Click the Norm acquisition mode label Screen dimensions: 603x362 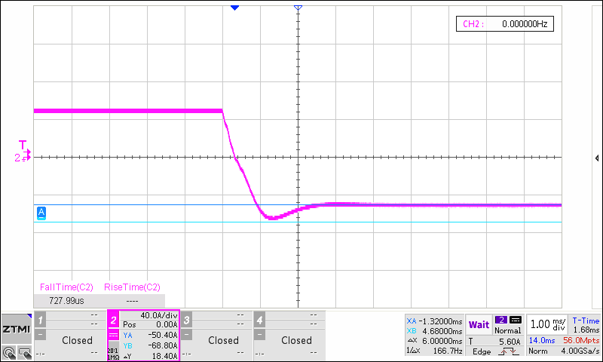pos(538,351)
